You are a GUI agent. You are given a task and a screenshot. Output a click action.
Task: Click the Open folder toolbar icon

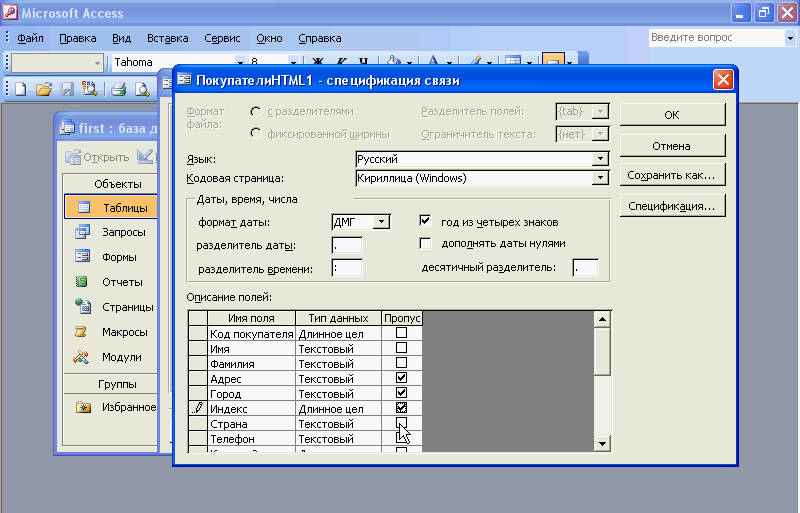[44, 89]
